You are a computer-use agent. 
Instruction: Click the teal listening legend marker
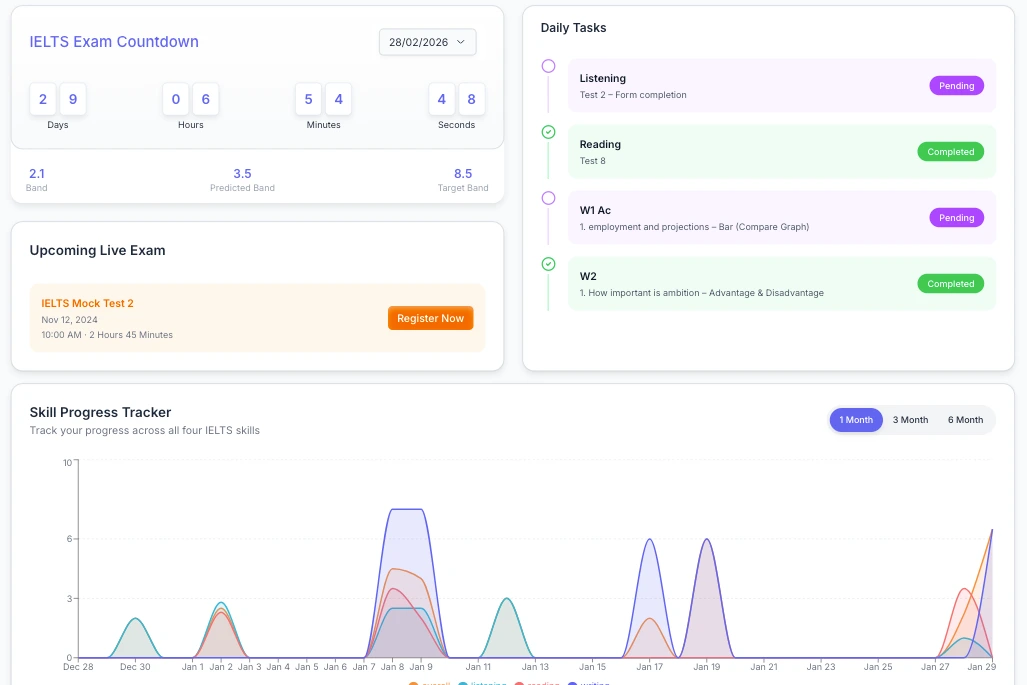pyautogui.click(x=464, y=683)
